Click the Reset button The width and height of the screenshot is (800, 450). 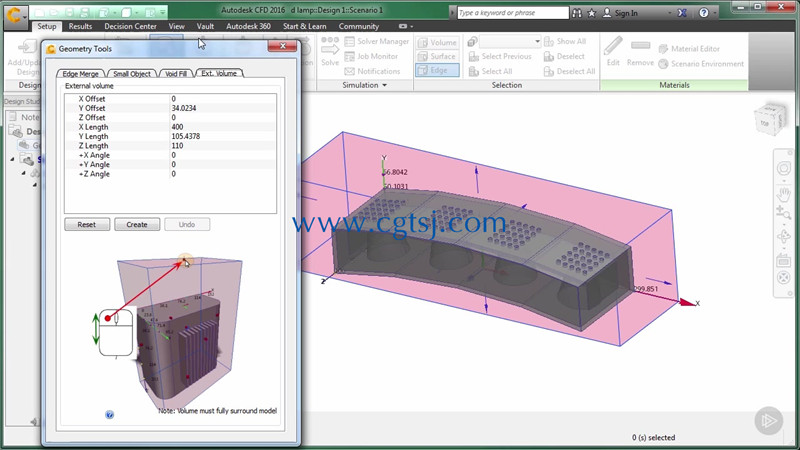coord(87,224)
